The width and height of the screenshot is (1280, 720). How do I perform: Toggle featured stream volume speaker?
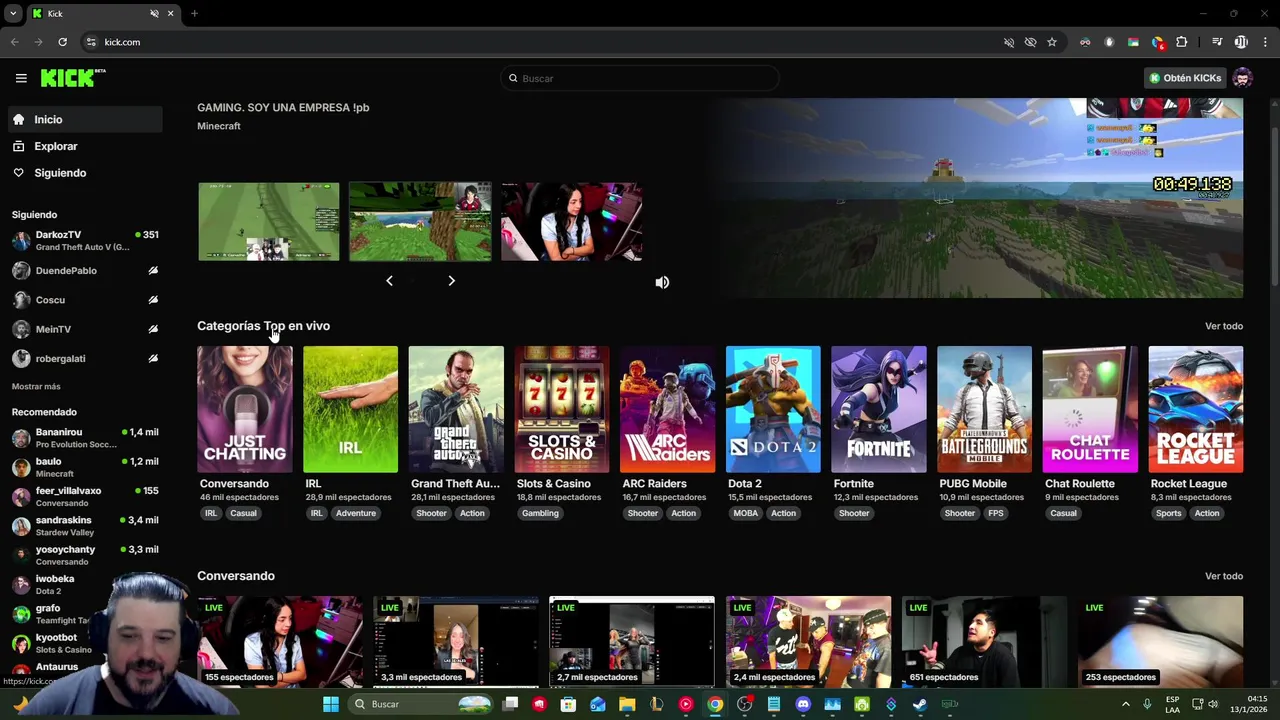[662, 282]
